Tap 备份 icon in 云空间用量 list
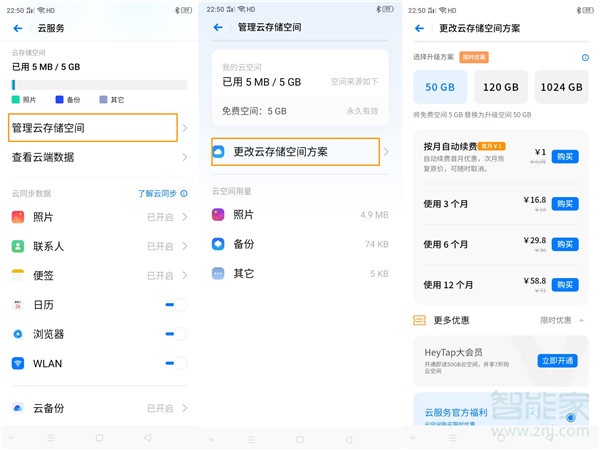This screenshot has width=600, height=450. [x=218, y=244]
